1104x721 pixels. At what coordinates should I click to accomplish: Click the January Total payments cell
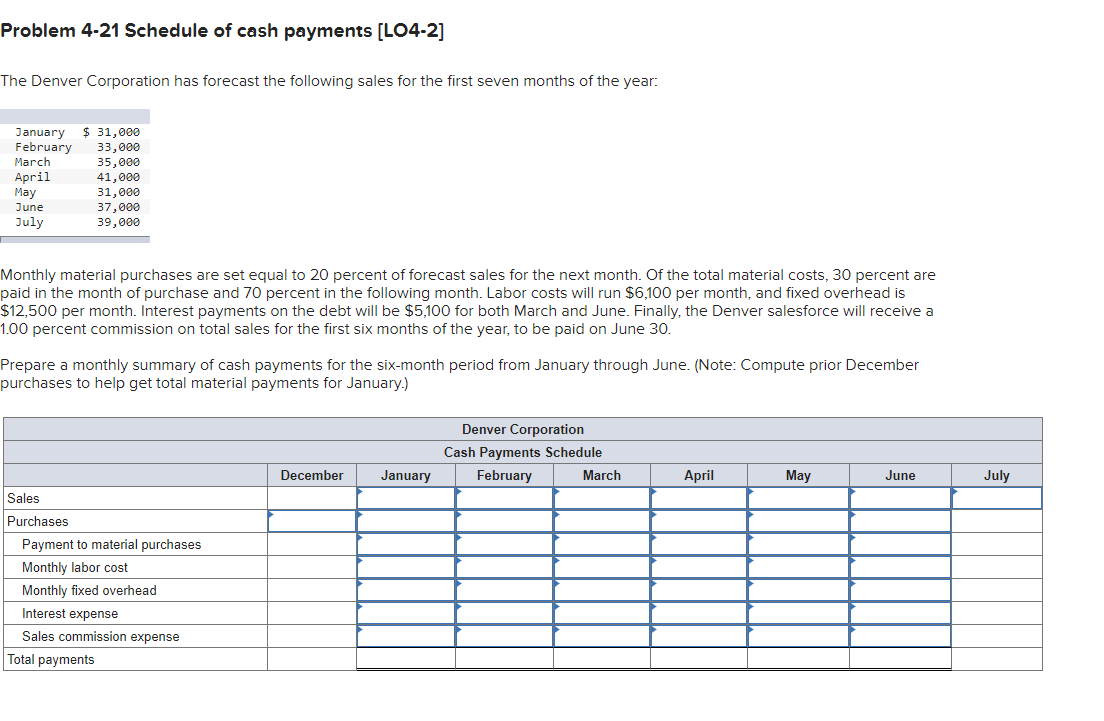tap(406, 659)
